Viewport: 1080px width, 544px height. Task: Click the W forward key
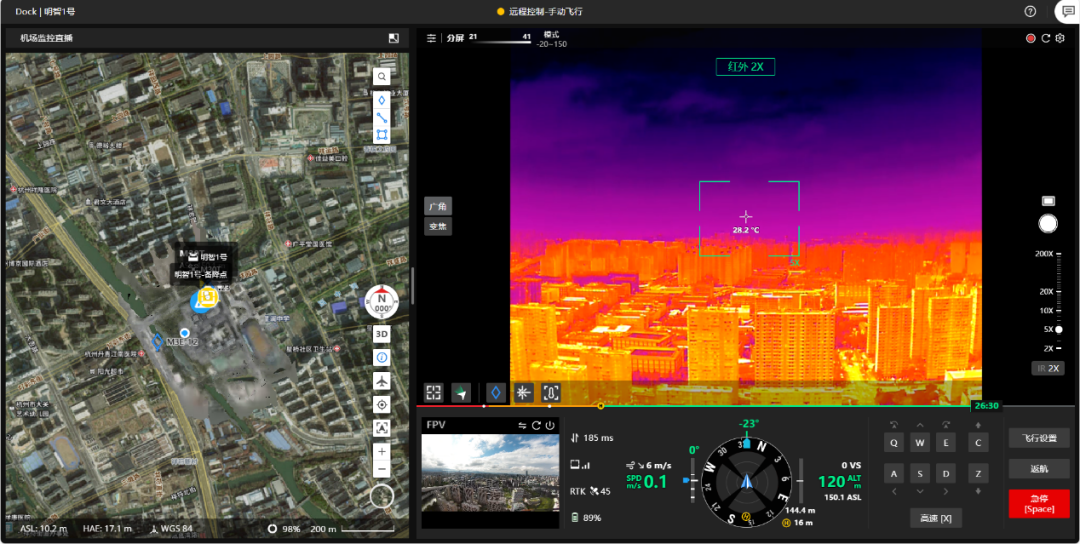[920, 443]
